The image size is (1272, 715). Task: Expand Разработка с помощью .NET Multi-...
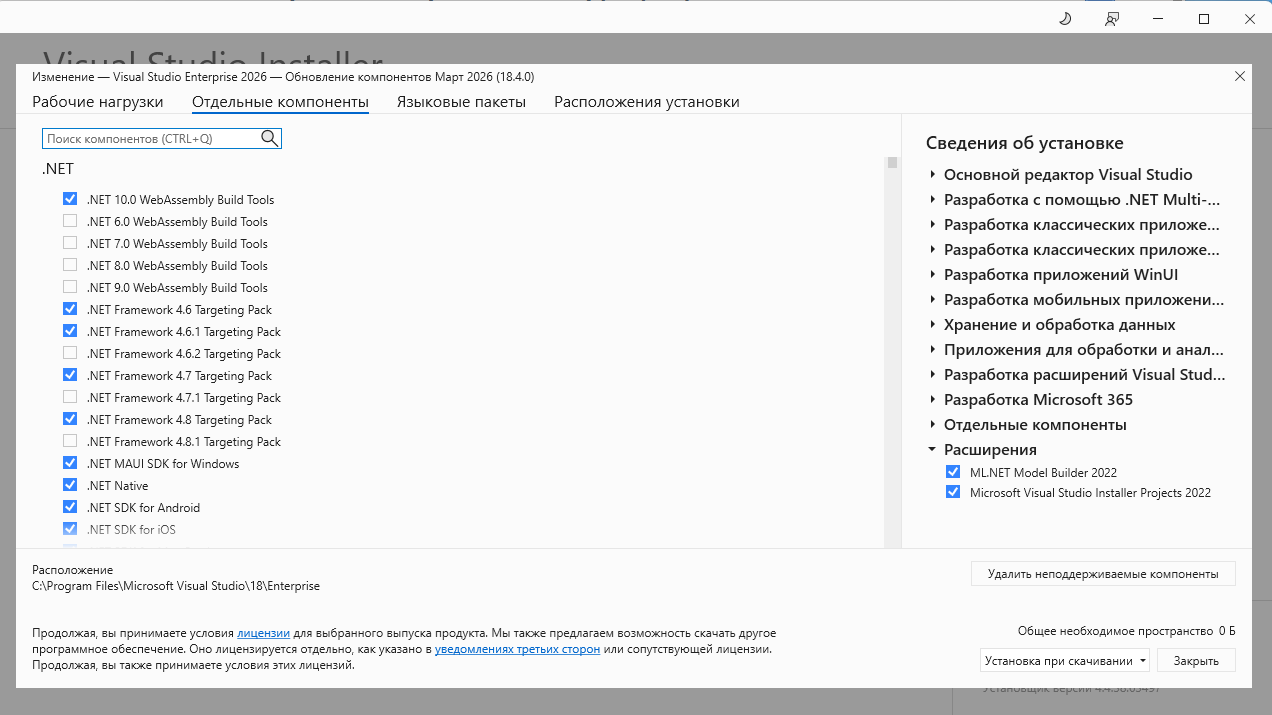coord(932,199)
